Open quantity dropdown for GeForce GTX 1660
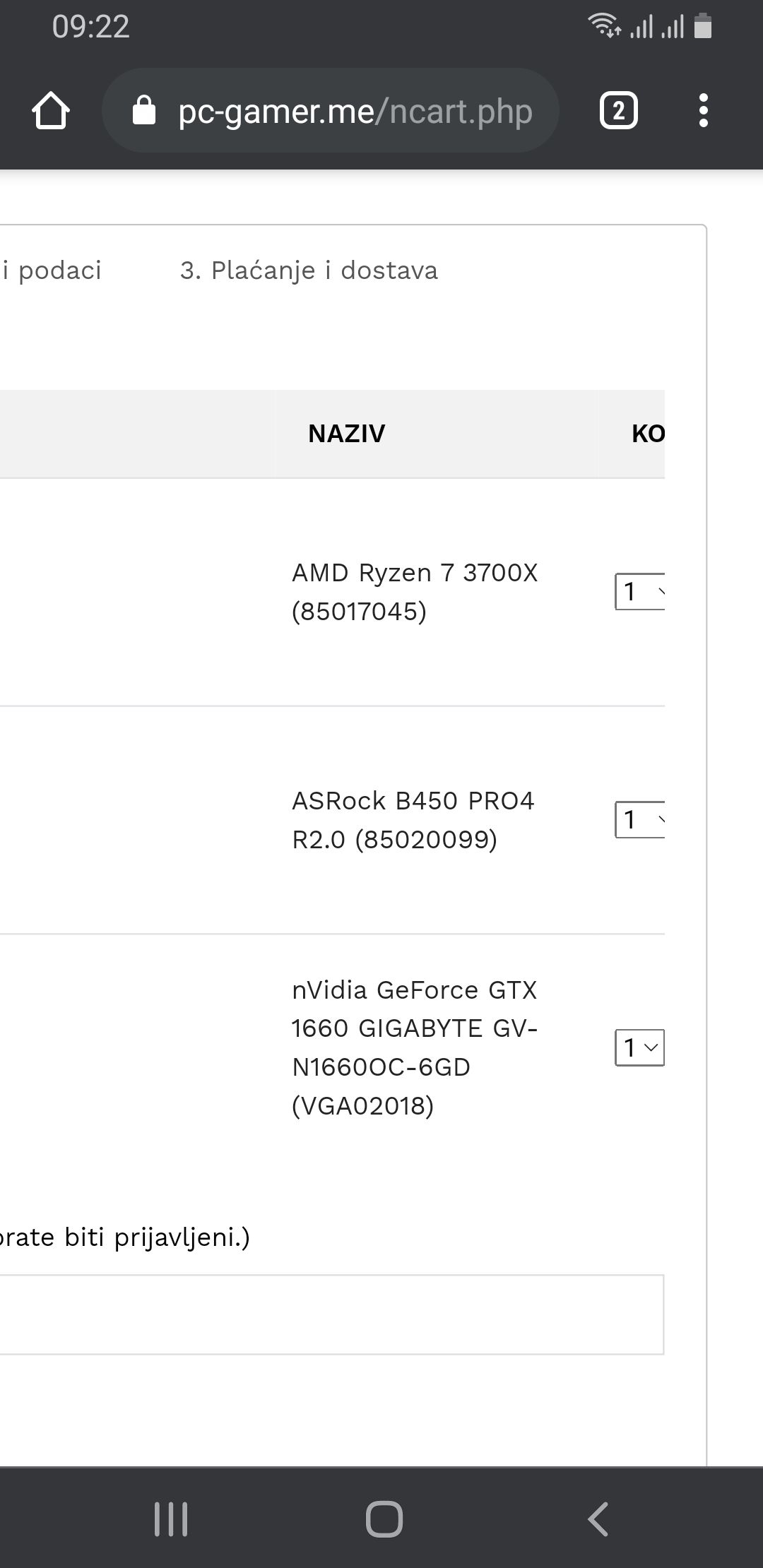 (x=640, y=1047)
